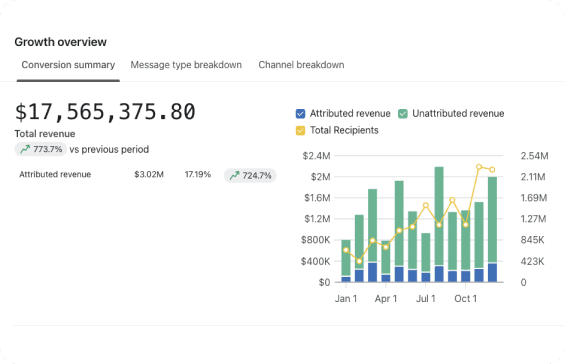Click the Apr 1 axis label
The image size is (564, 364).
click(386, 299)
